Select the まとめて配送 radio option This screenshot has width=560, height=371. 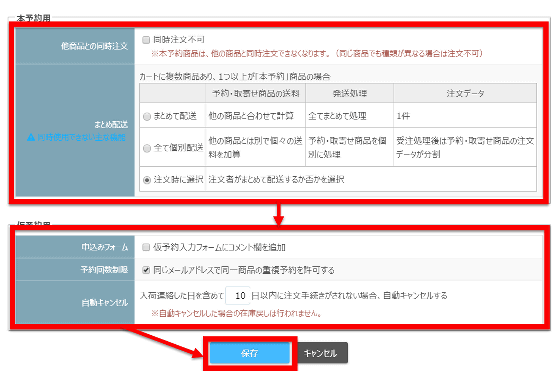click(x=147, y=116)
